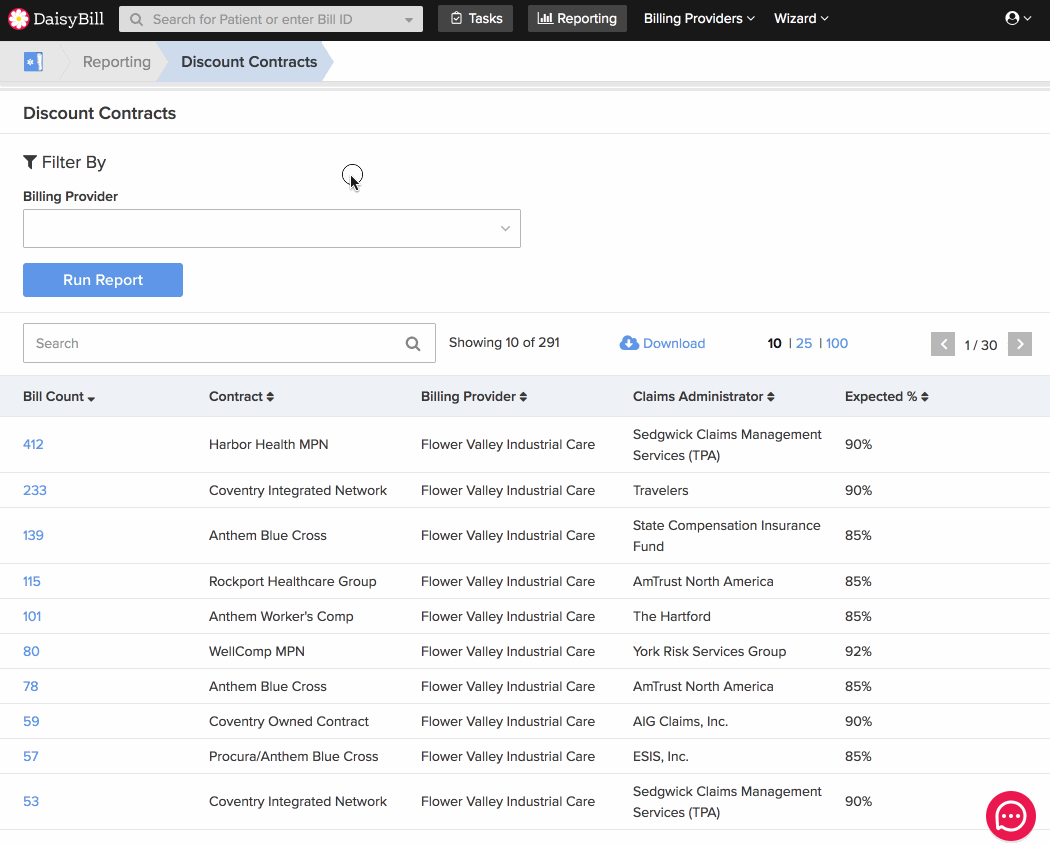Download the discount contracts report
Image resolution: width=1050 pixels, height=845 pixels.
tap(662, 343)
